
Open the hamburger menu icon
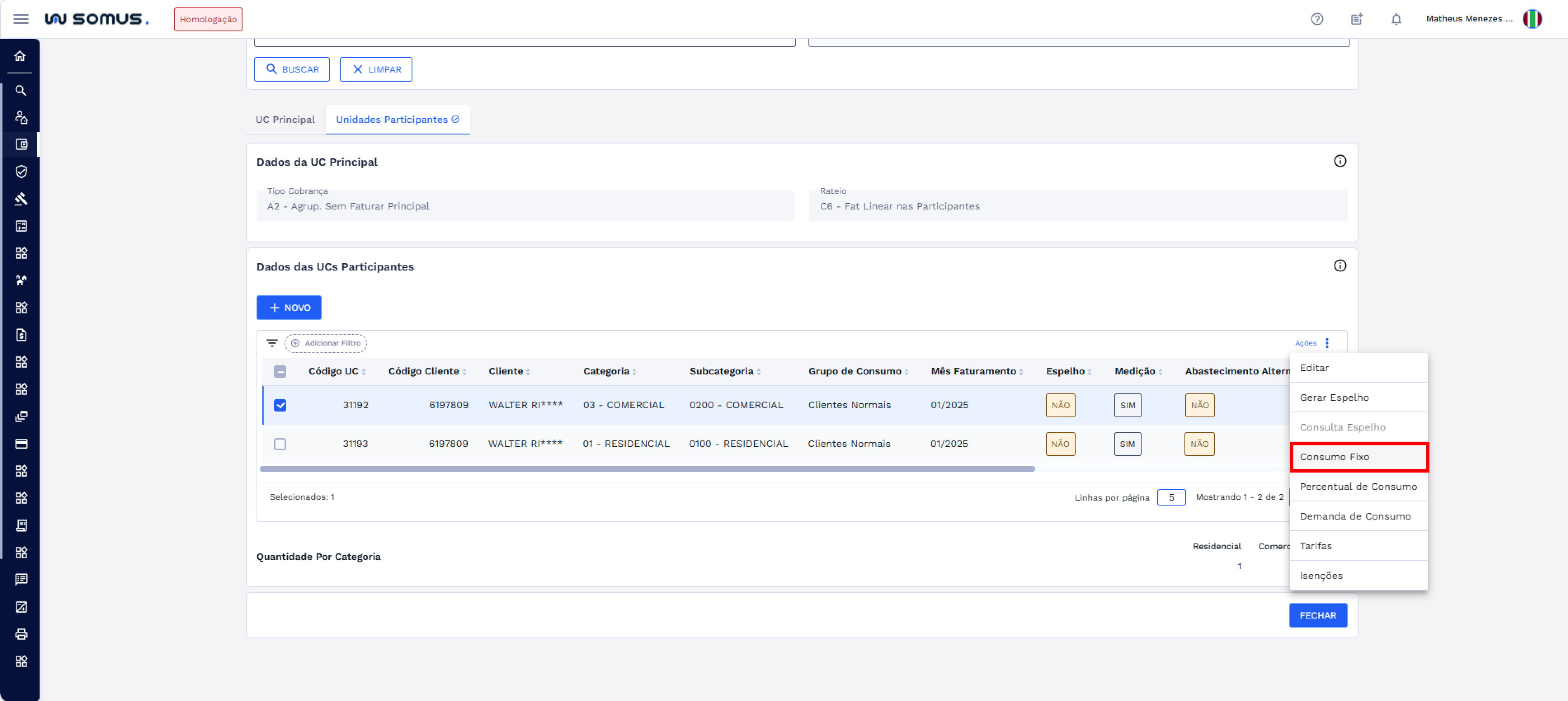click(21, 19)
